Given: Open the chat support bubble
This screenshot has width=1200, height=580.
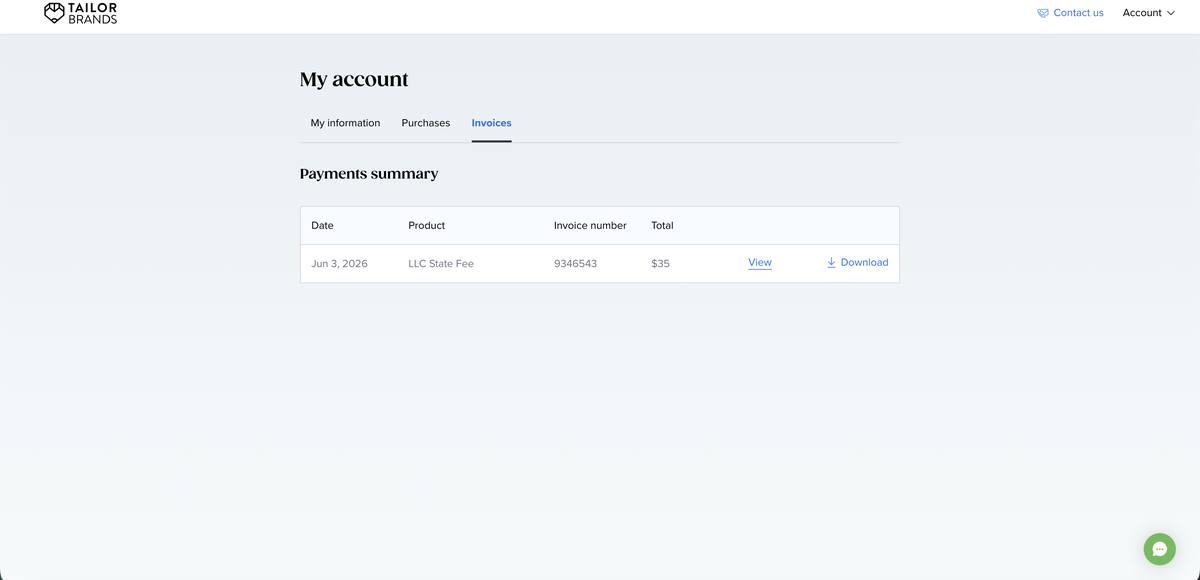Looking at the screenshot, I should [x=1159, y=549].
